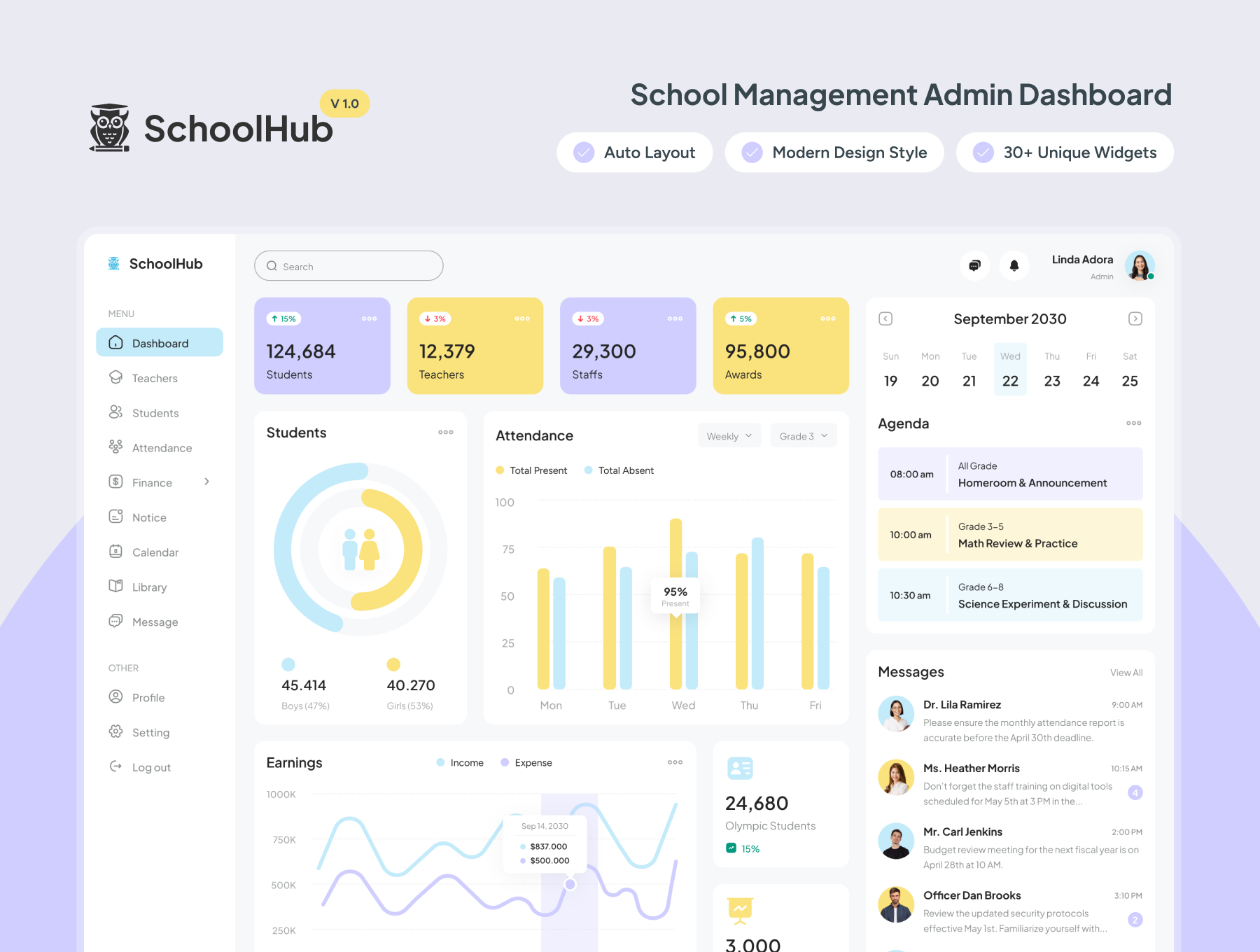Open options on the Staffs stat card

(675, 318)
